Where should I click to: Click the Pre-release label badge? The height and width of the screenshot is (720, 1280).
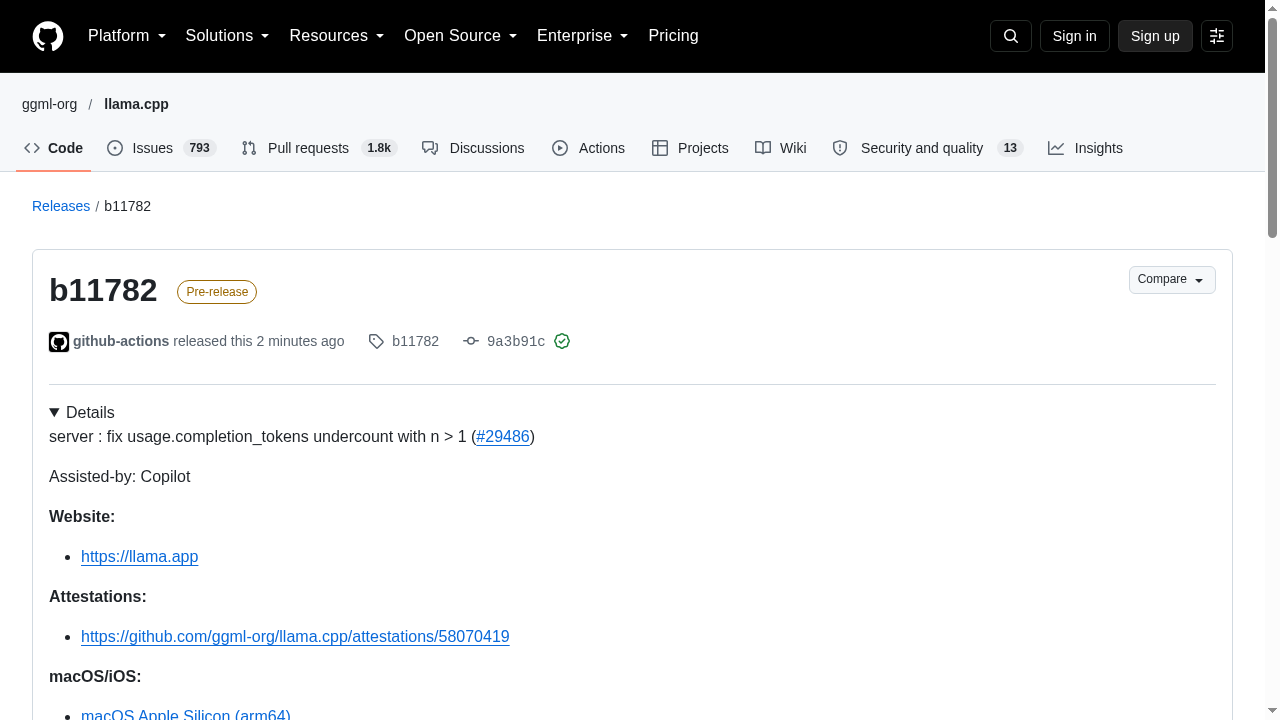coord(217,292)
